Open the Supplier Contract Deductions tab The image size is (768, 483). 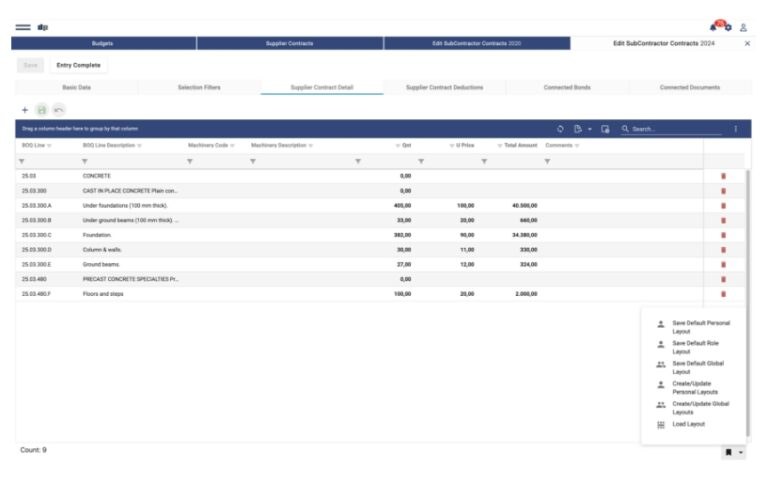click(444, 87)
